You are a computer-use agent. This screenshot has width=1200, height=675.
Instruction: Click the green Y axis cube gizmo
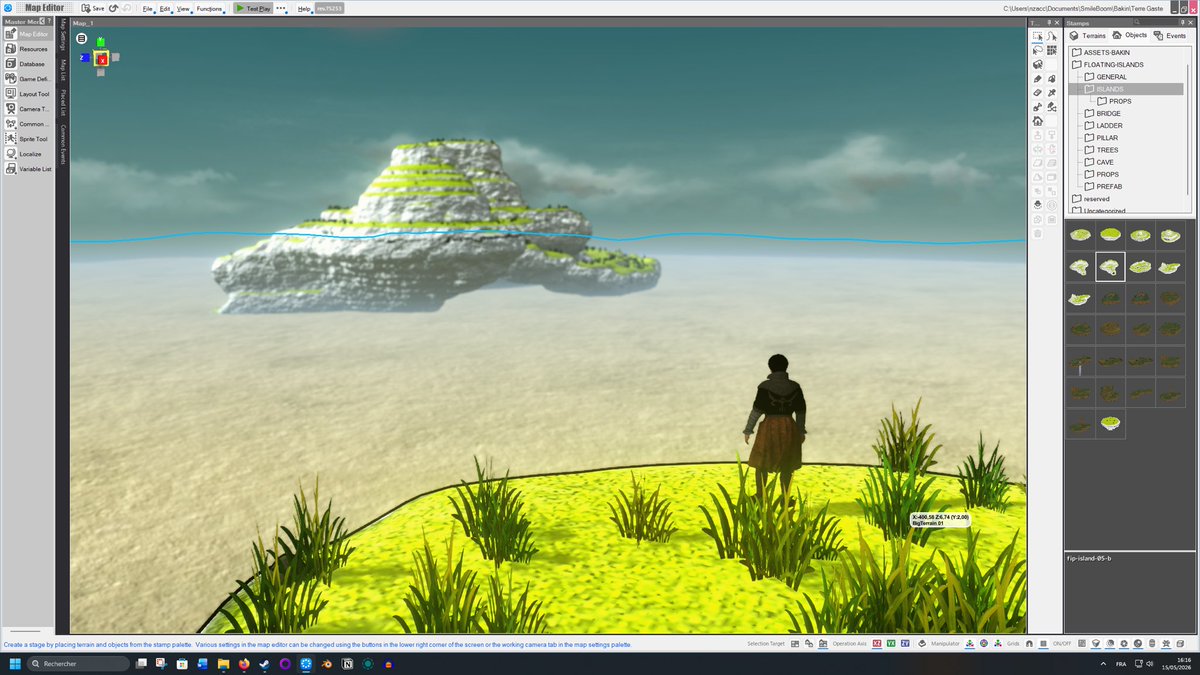pos(101,43)
